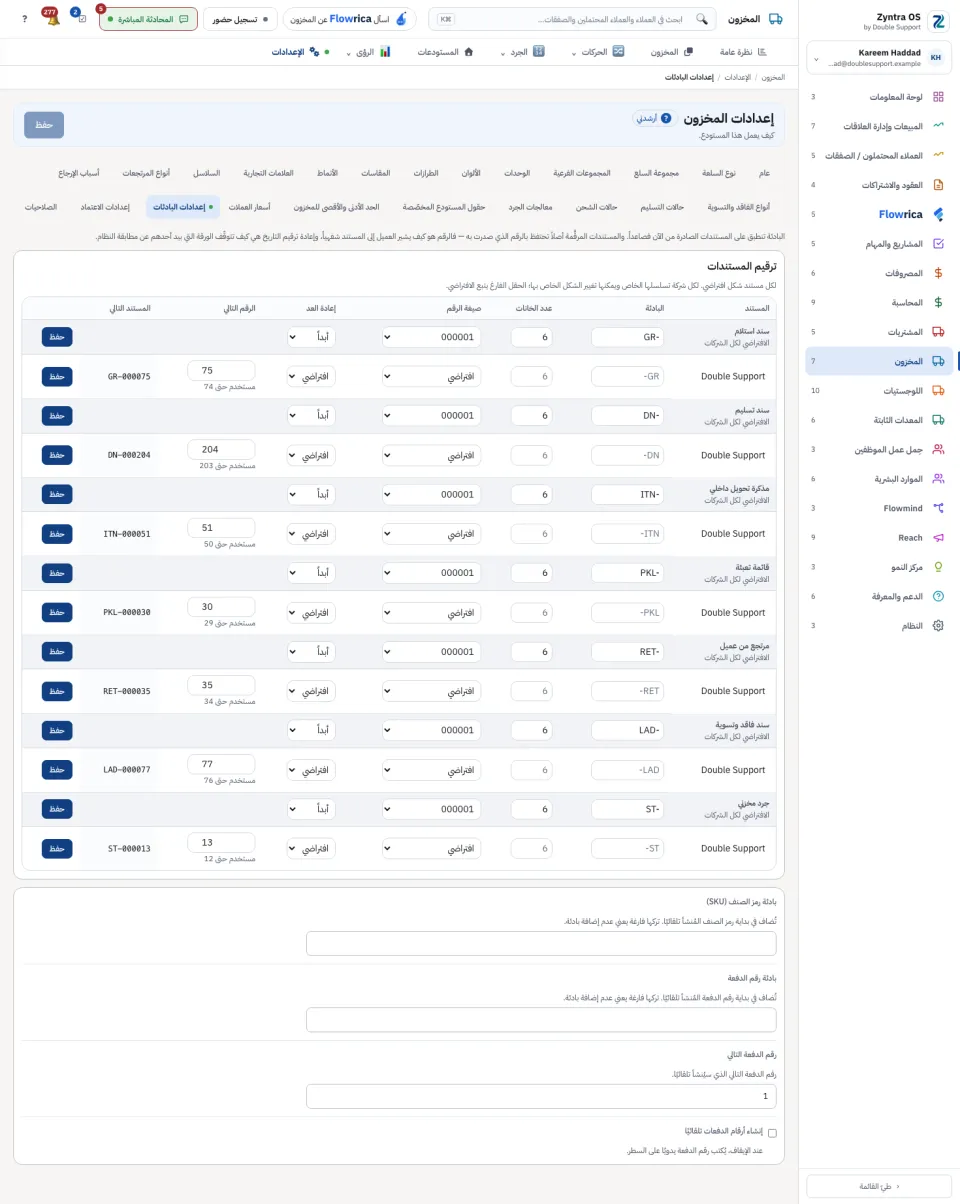Click the تسجيل حضور button
This screenshot has height=1204, width=960.
(x=240, y=19)
